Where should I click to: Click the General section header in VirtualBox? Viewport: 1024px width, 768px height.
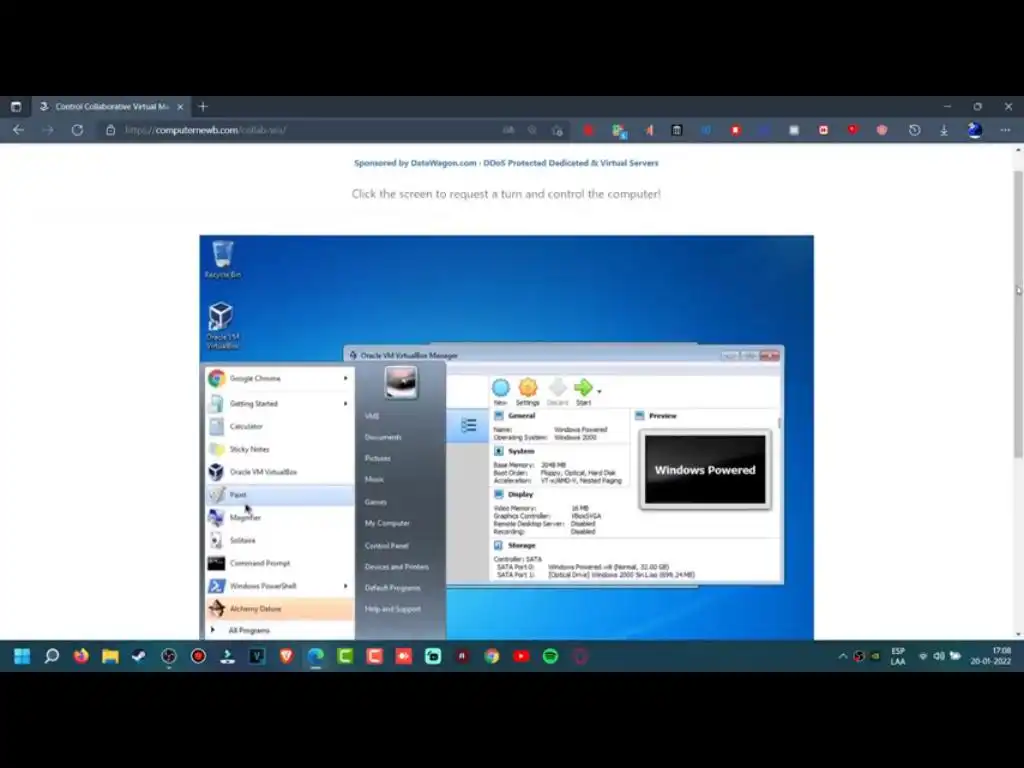(x=521, y=416)
